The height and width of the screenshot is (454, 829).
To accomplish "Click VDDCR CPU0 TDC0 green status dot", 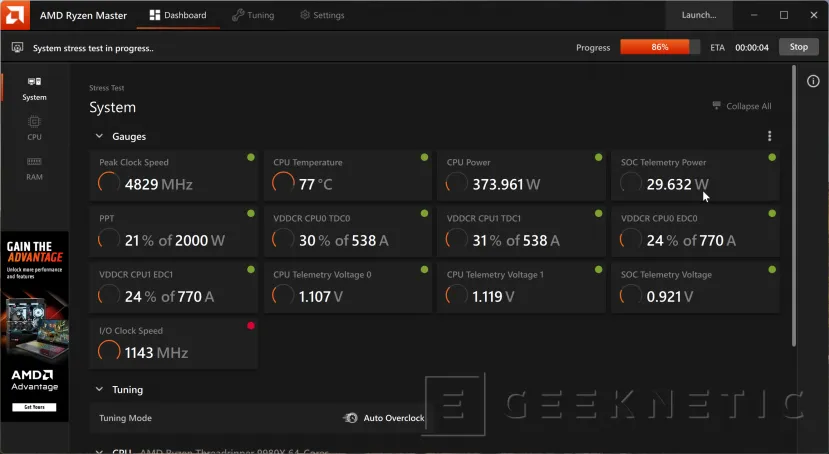I will (424, 214).
